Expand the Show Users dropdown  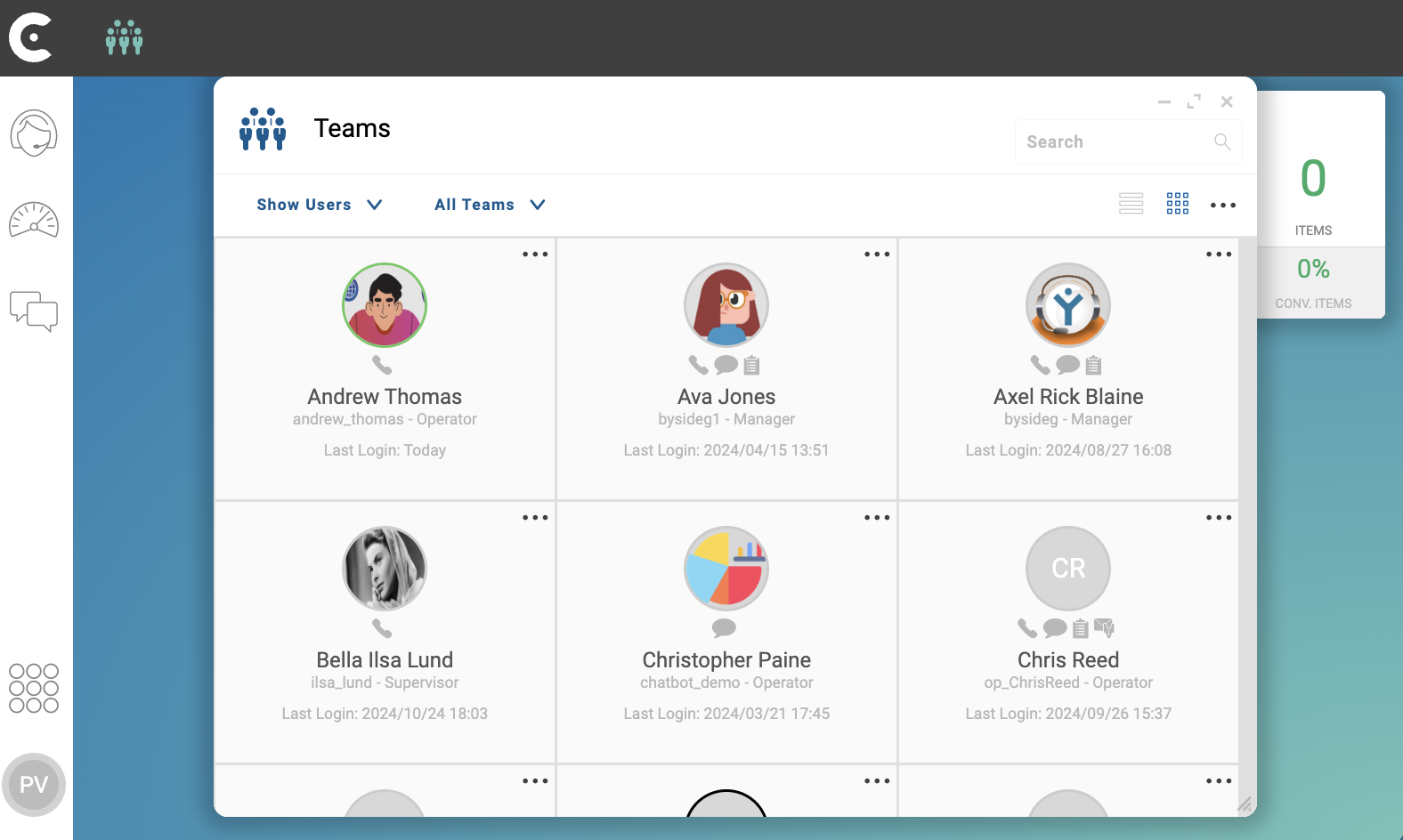(320, 205)
